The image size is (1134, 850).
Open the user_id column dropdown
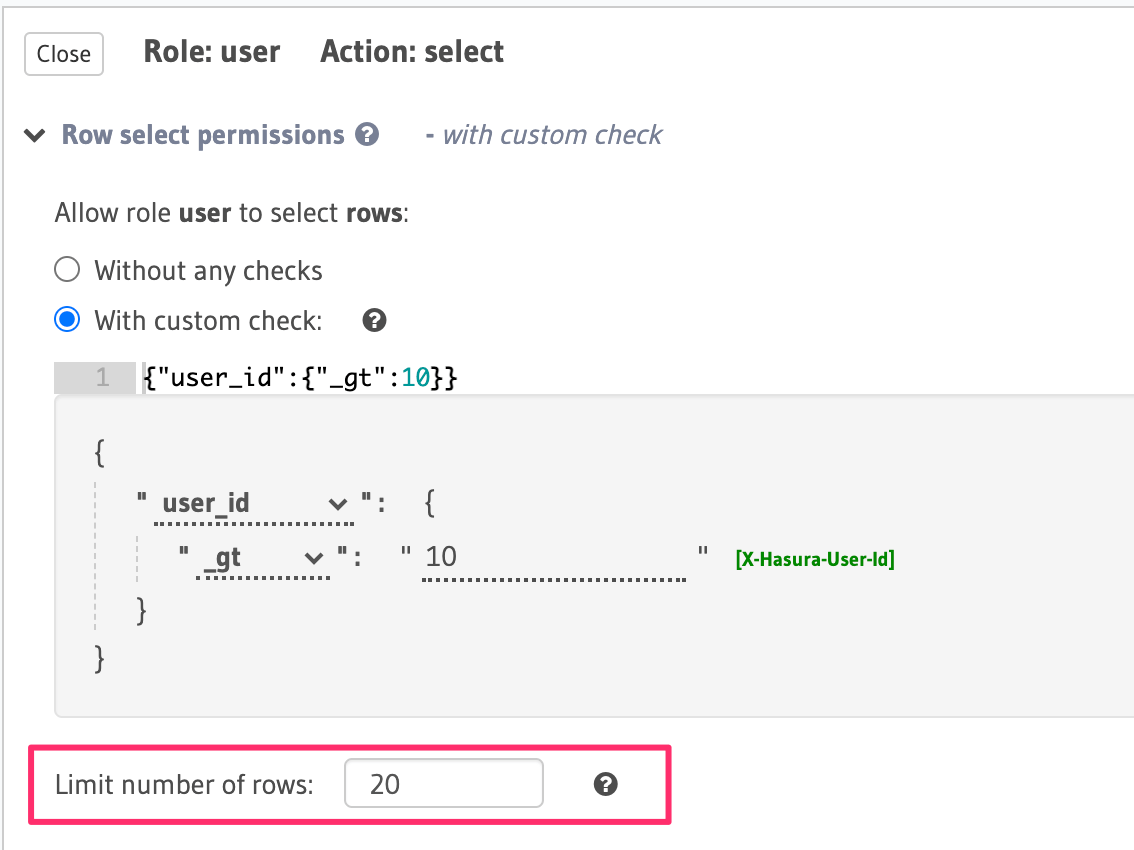coord(255,503)
